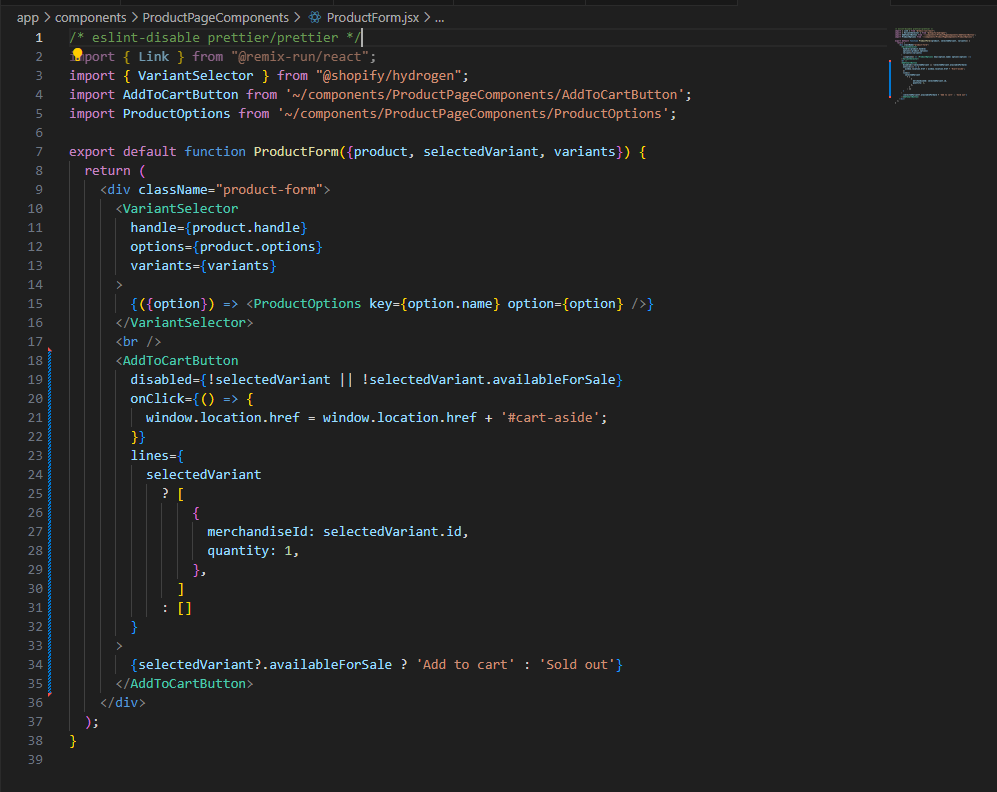Viewport: 997px width, 792px height.
Task: Click the AddToCartButton import path string
Action: point(484,95)
